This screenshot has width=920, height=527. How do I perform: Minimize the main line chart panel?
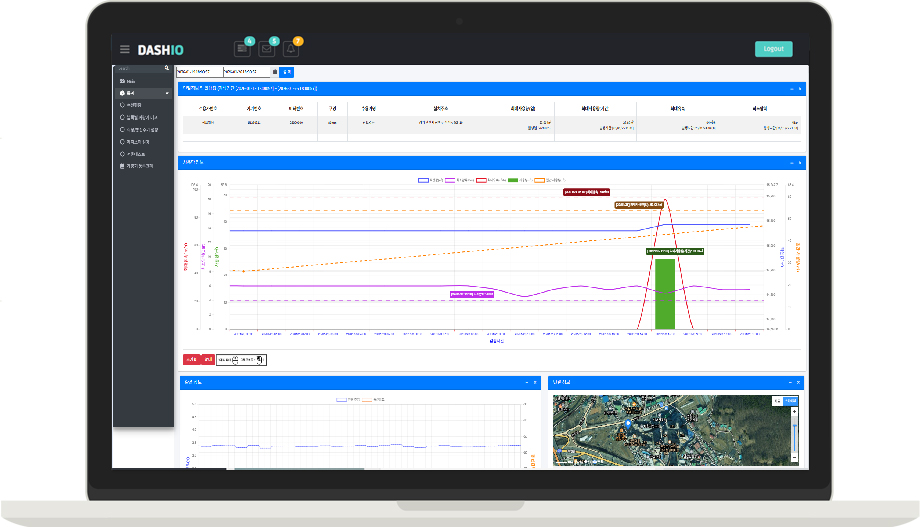click(790, 162)
